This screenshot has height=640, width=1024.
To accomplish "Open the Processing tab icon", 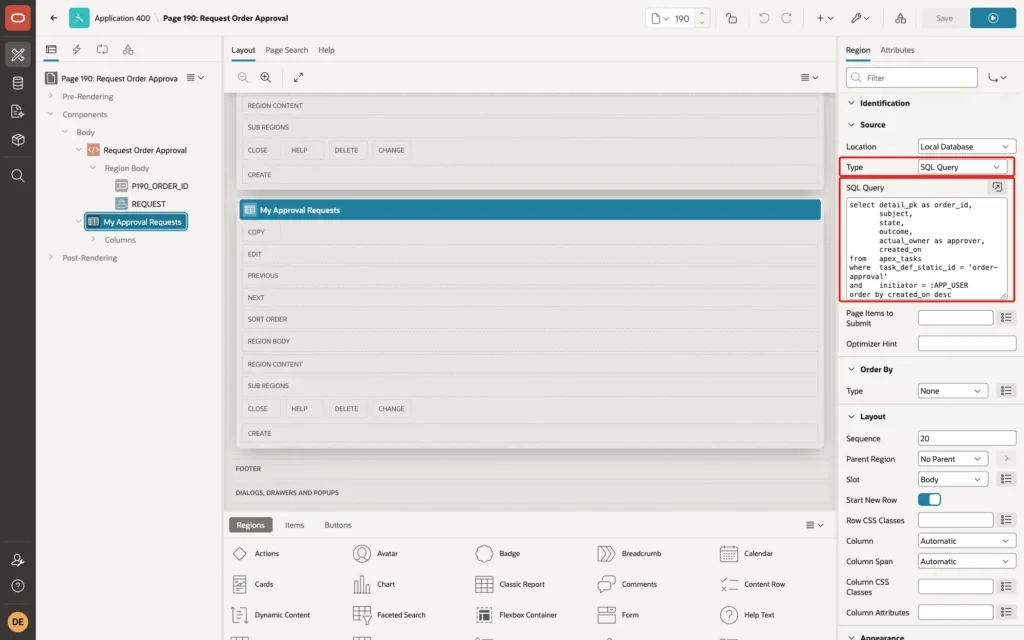I will click(103, 50).
